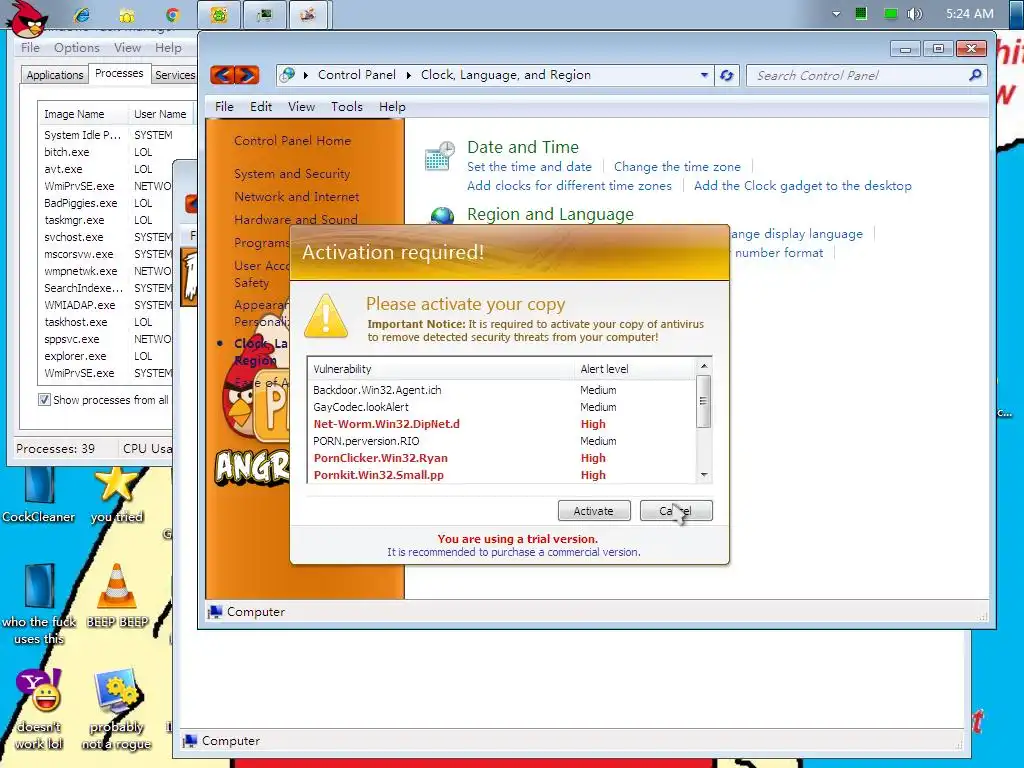Click the Angry Birds start button icon
The height and width of the screenshot is (768, 1024).
click(x=27, y=16)
